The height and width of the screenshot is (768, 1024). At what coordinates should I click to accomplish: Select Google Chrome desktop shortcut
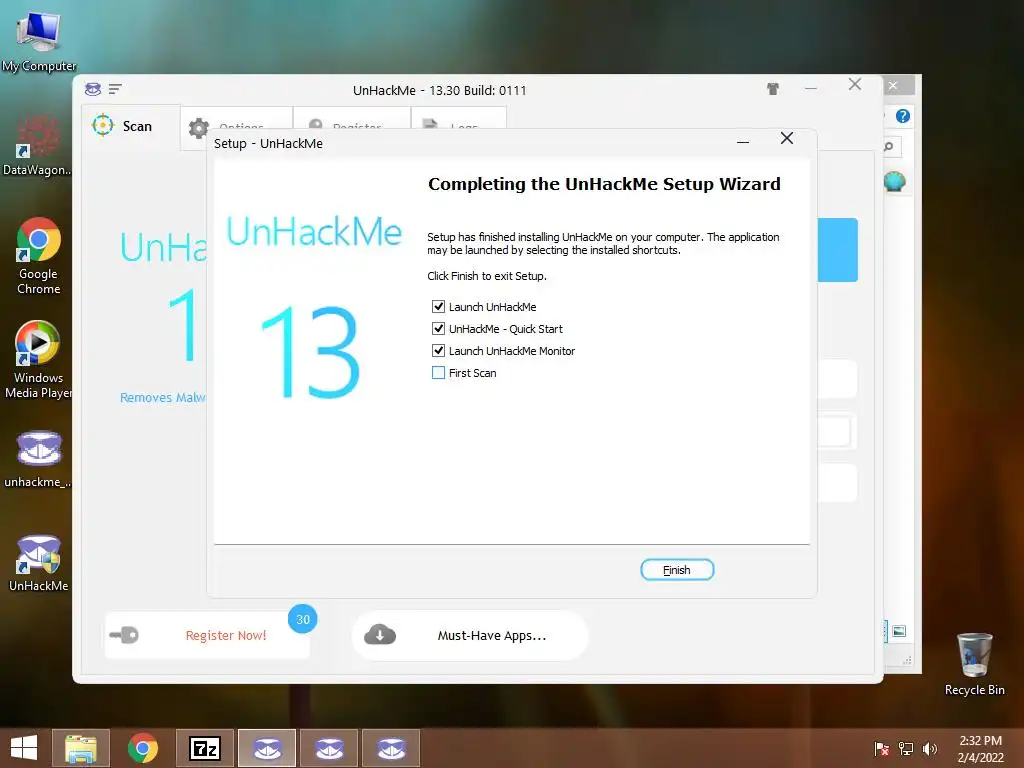39,256
